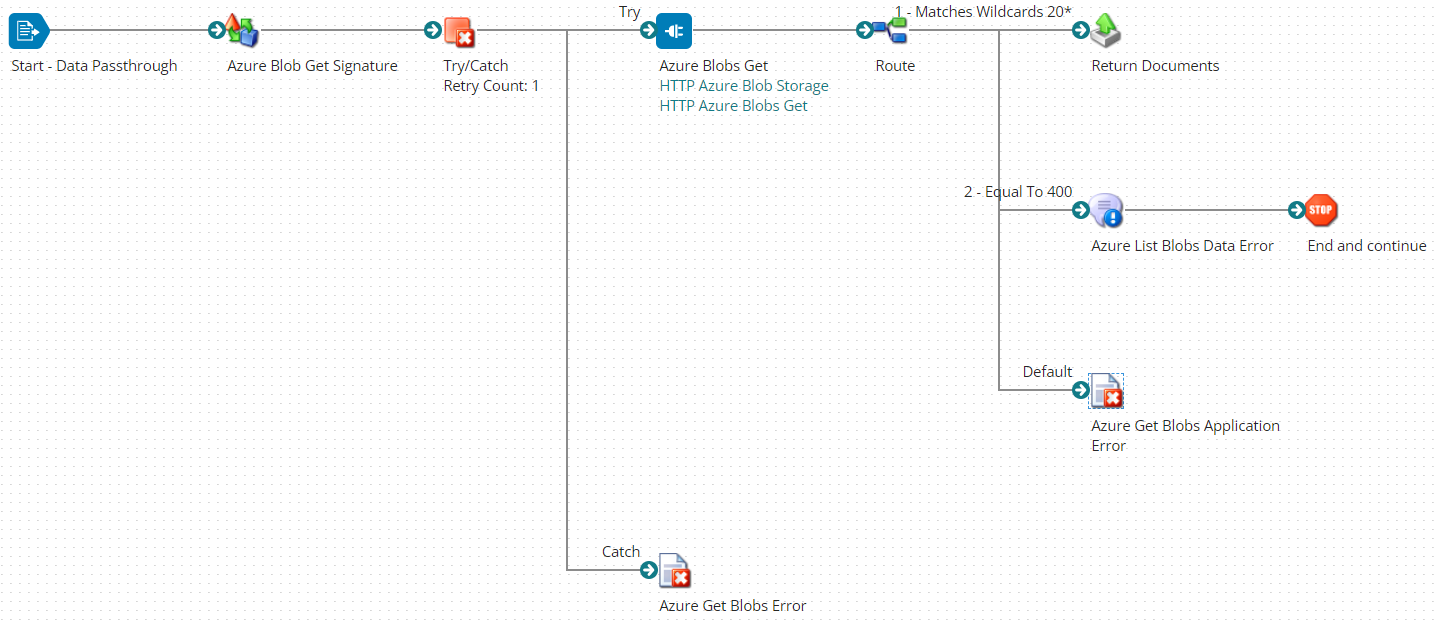The width and height of the screenshot is (1436, 621).
Task: Open the HTTP Azure Blobs Get operation link
Action: pyautogui.click(x=733, y=105)
